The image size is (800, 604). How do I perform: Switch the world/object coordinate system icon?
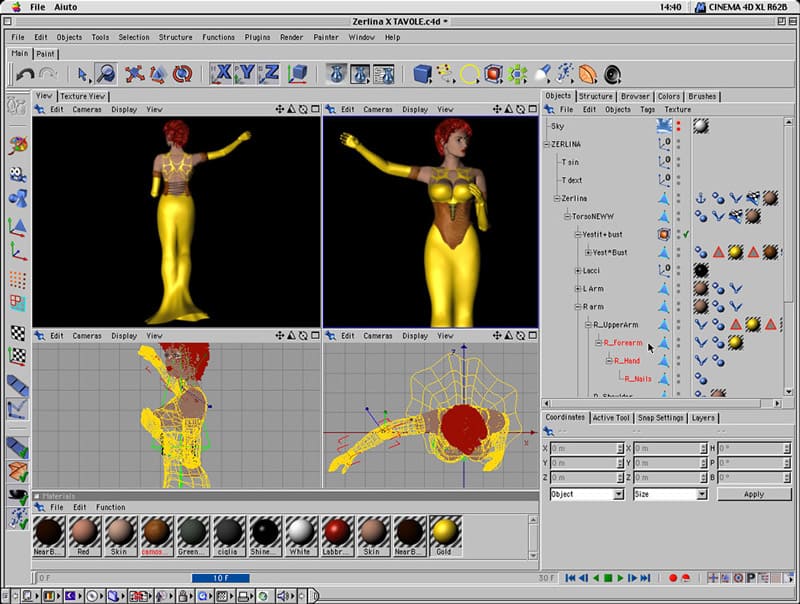coord(297,74)
